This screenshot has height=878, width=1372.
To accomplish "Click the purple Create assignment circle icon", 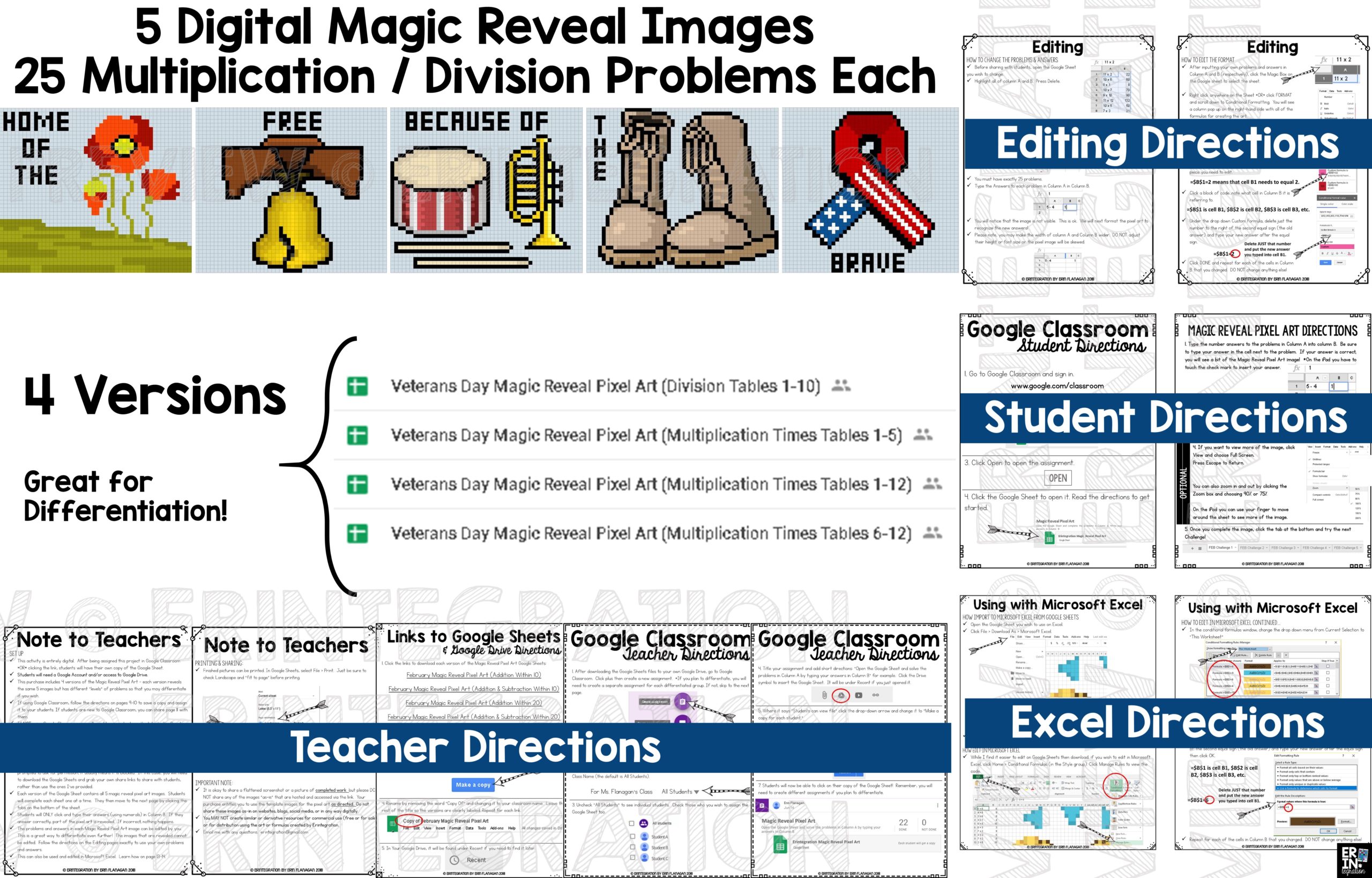I will [x=682, y=701].
